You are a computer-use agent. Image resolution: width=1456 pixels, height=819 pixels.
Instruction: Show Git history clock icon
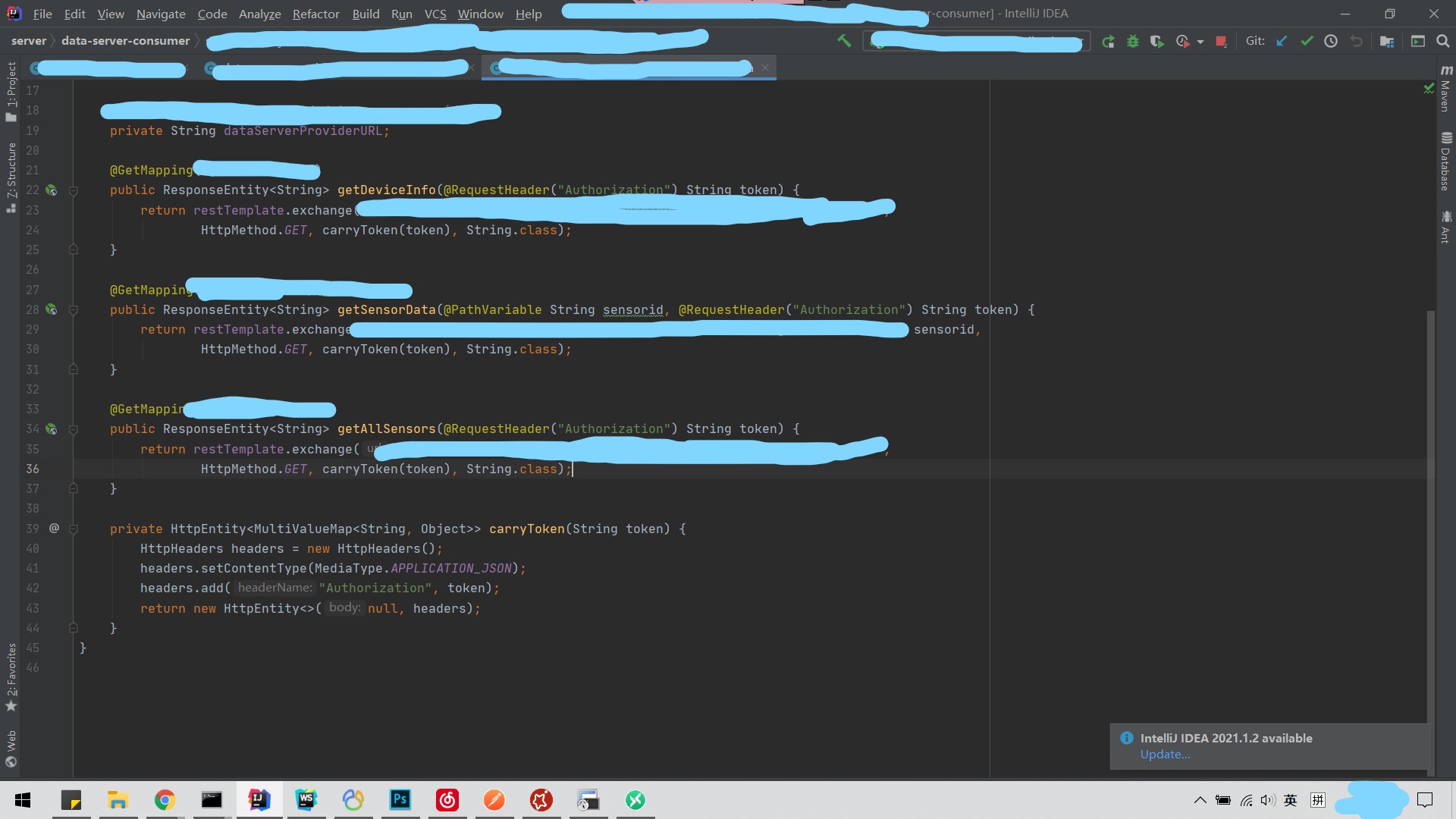1331,42
